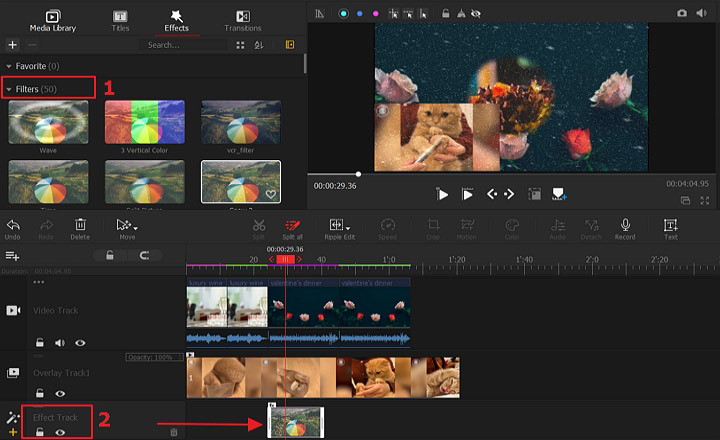The width and height of the screenshot is (720, 440).
Task: Delete the Effect Track using trash icon
Action: tap(174, 432)
